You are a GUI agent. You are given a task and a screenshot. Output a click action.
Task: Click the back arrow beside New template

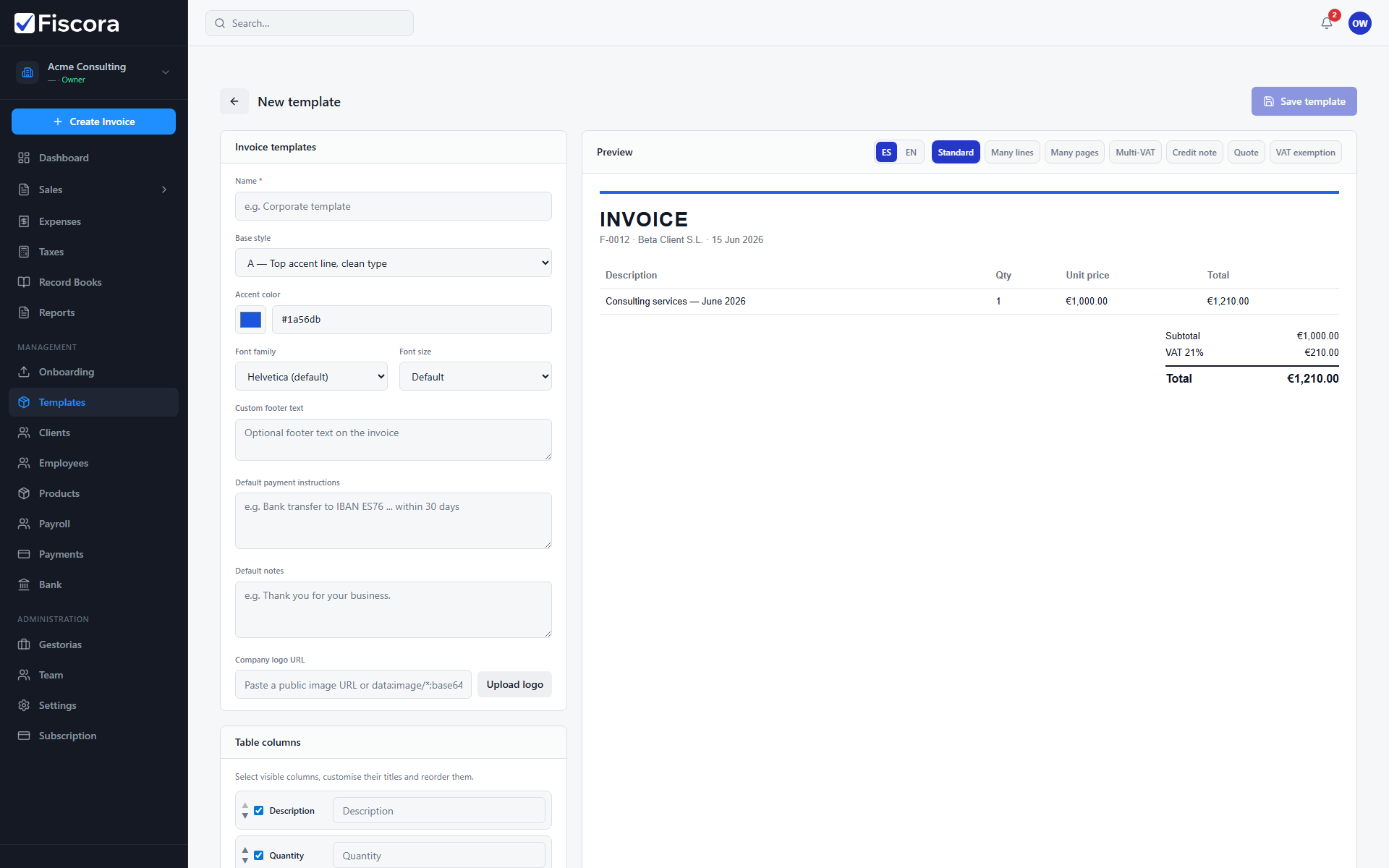click(234, 101)
